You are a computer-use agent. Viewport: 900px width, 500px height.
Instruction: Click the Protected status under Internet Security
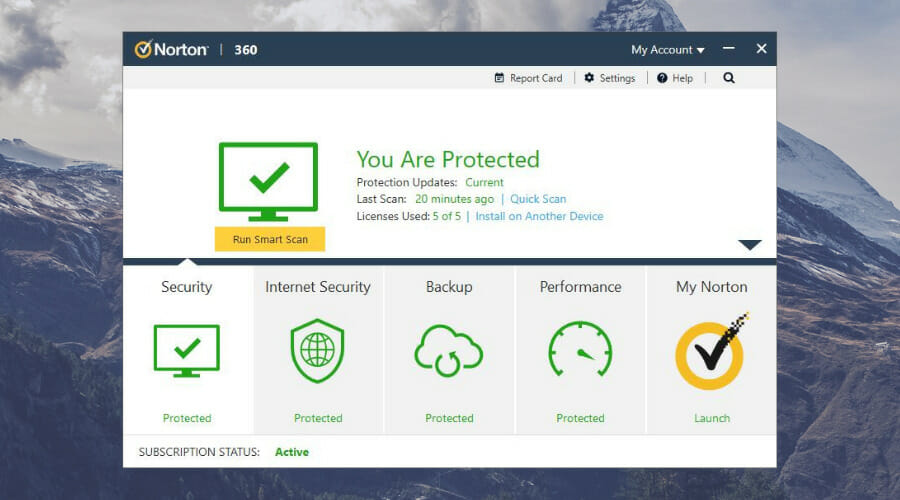(318, 418)
